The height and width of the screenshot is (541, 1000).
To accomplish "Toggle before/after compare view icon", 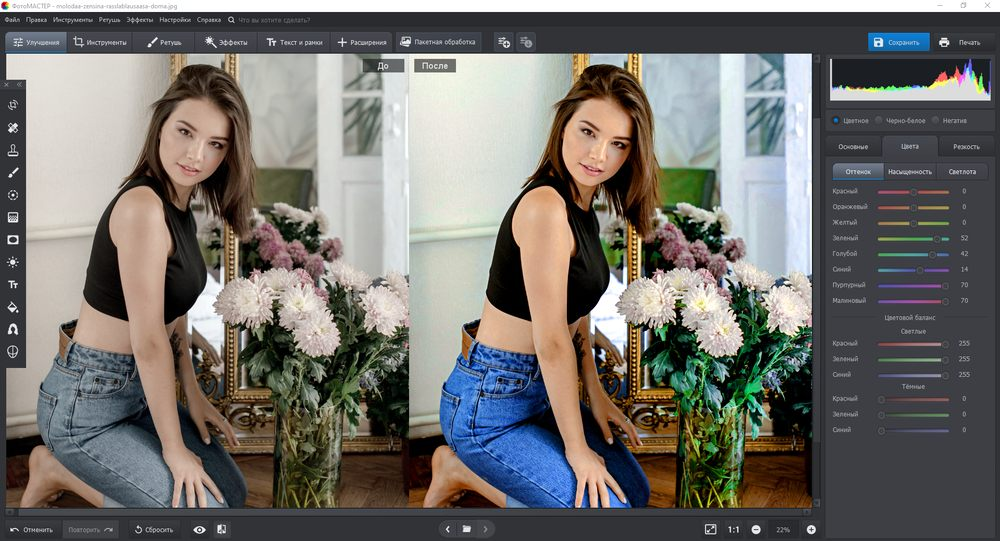I will tap(221, 530).
